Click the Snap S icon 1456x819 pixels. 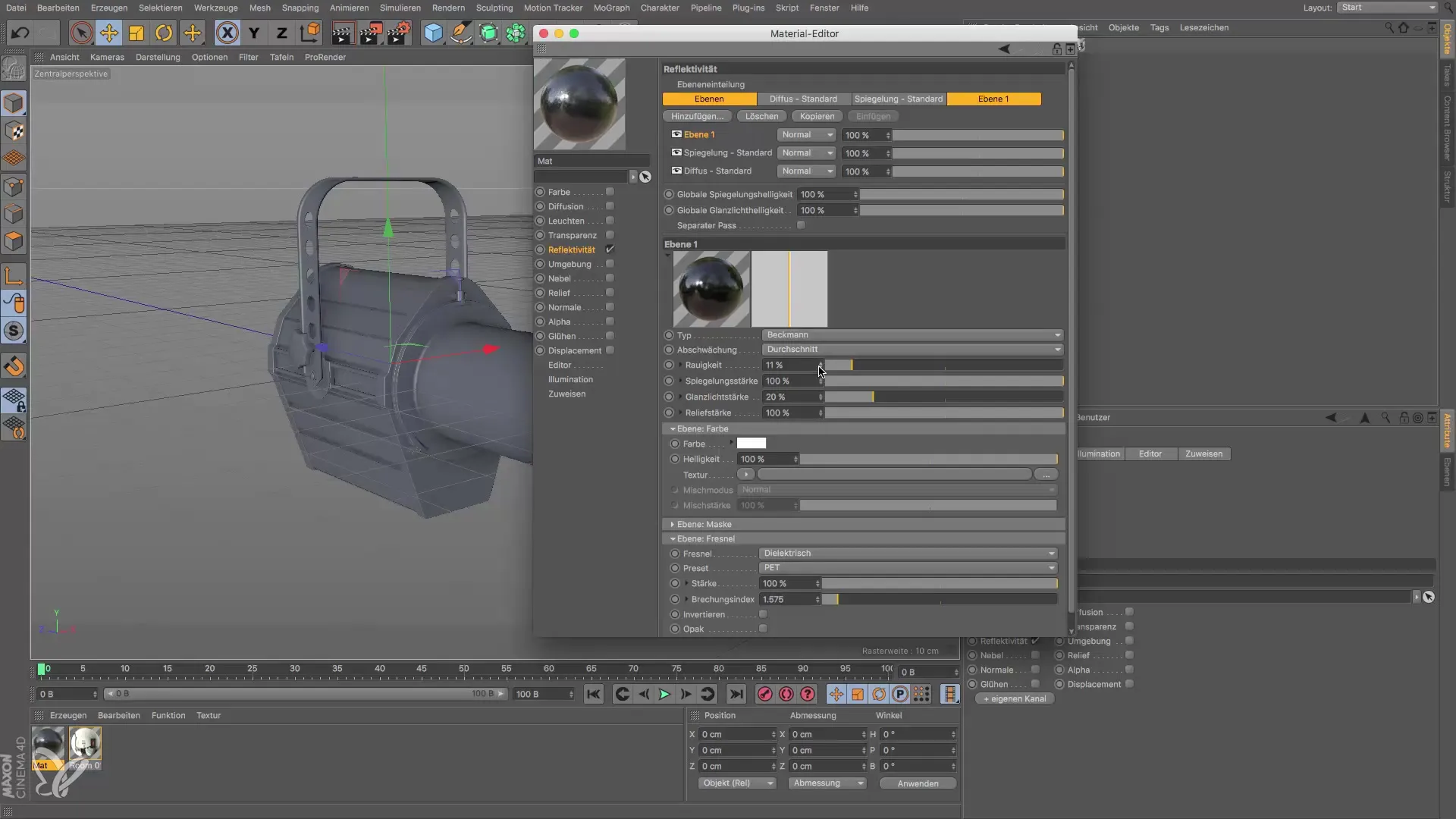coord(14,331)
